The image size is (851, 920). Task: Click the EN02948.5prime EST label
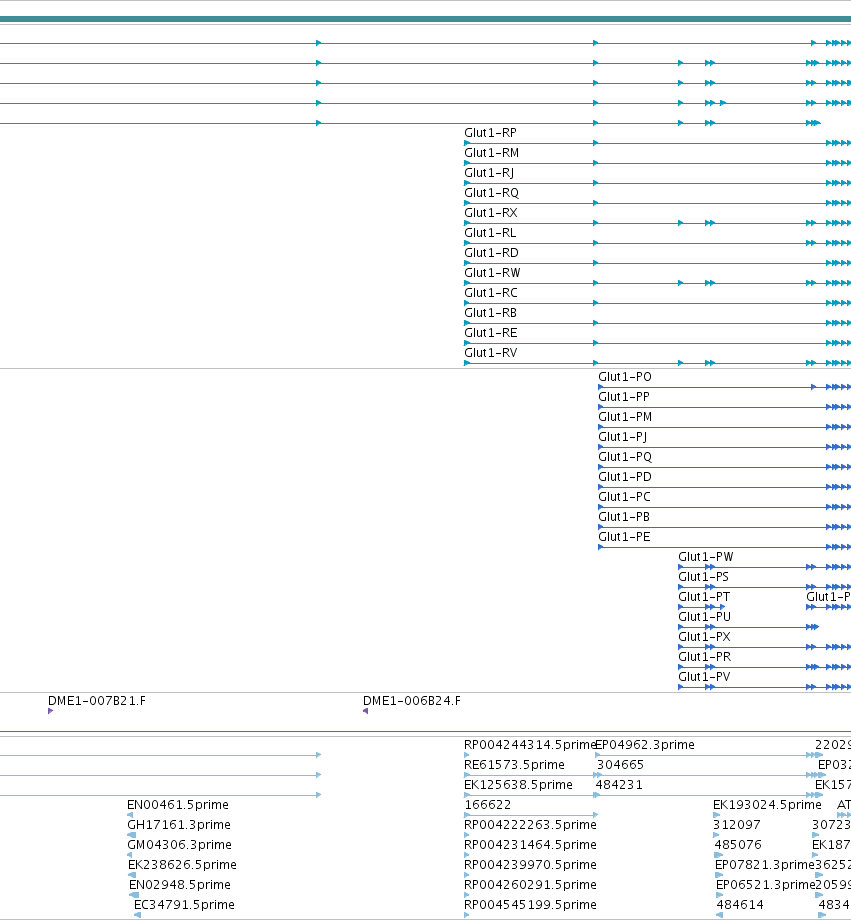(180, 884)
